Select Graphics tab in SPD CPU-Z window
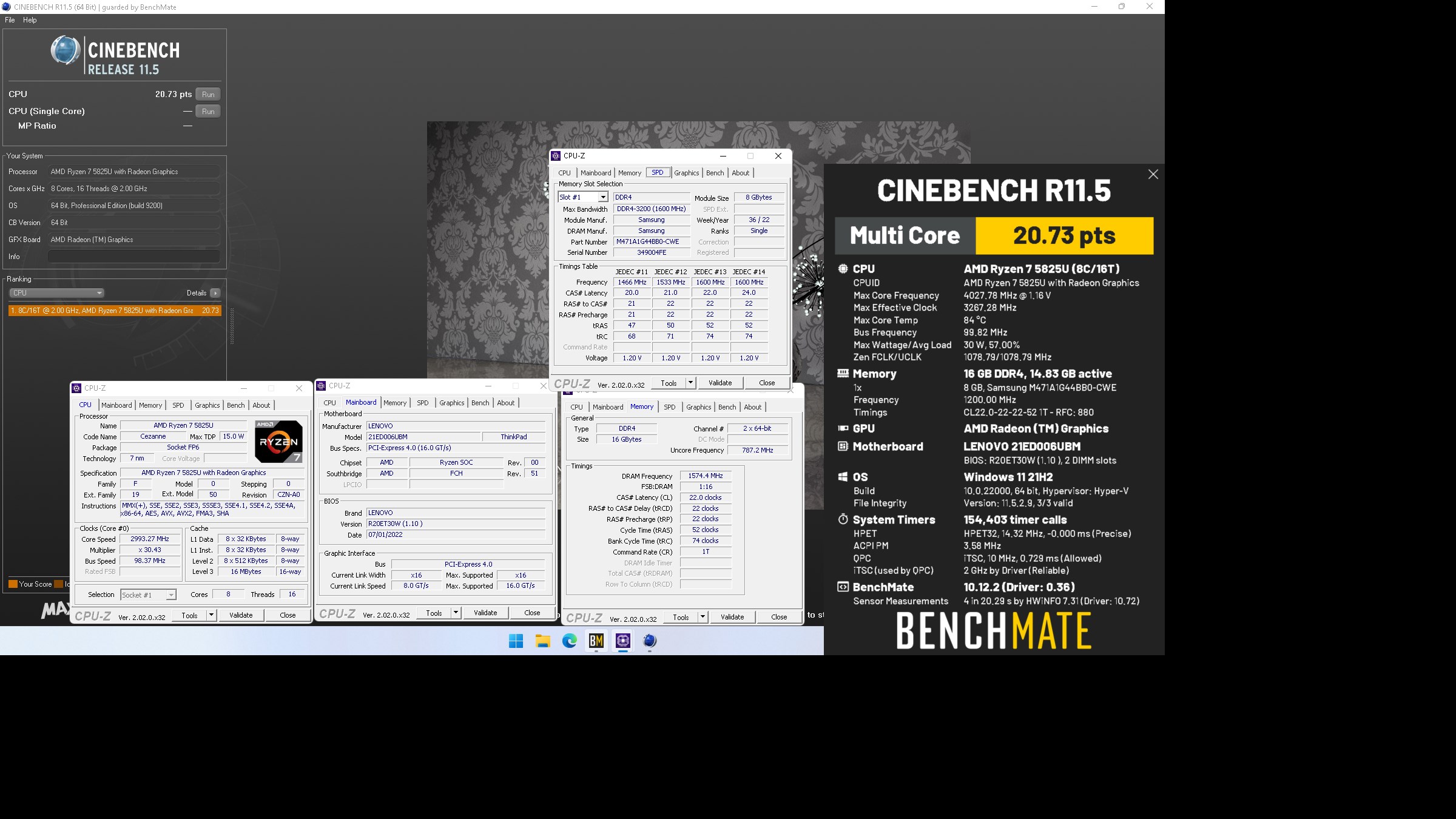 coord(687,173)
